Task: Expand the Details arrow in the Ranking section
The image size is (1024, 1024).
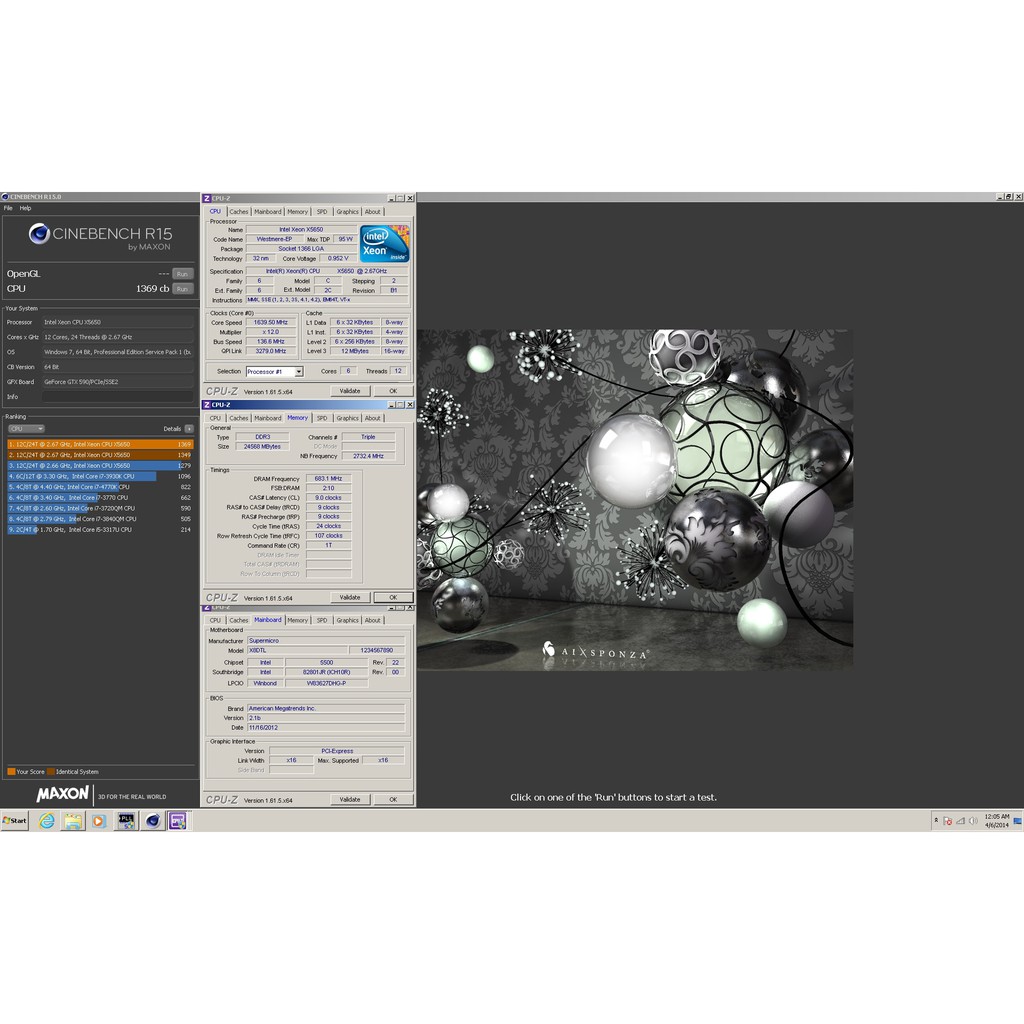Action: (x=190, y=428)
